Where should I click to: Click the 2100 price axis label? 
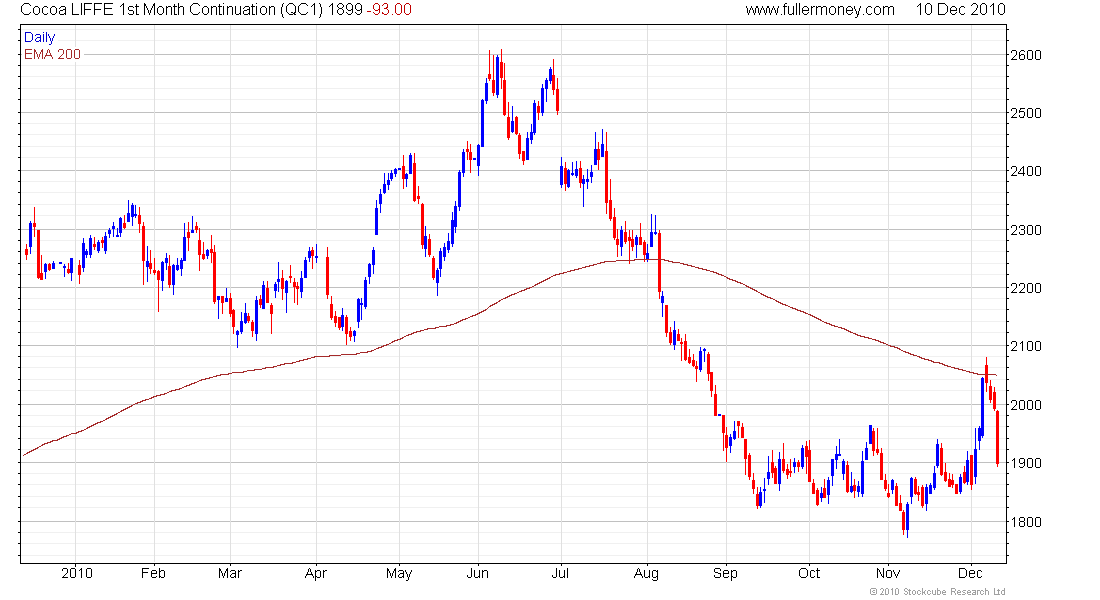[x=1026, y=346]
